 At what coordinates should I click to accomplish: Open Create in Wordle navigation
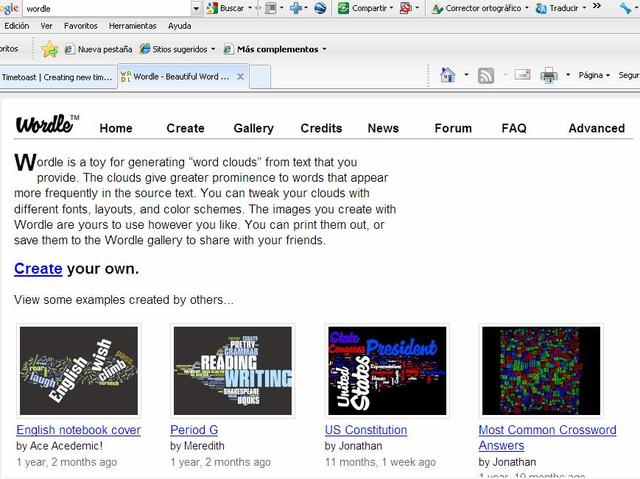[185, 128]
